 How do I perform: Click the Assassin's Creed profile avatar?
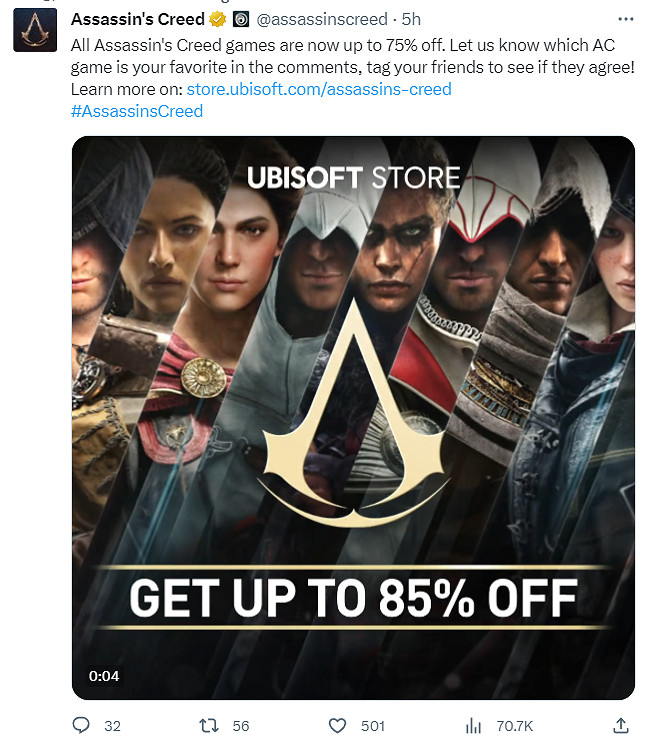coord(35,30)
